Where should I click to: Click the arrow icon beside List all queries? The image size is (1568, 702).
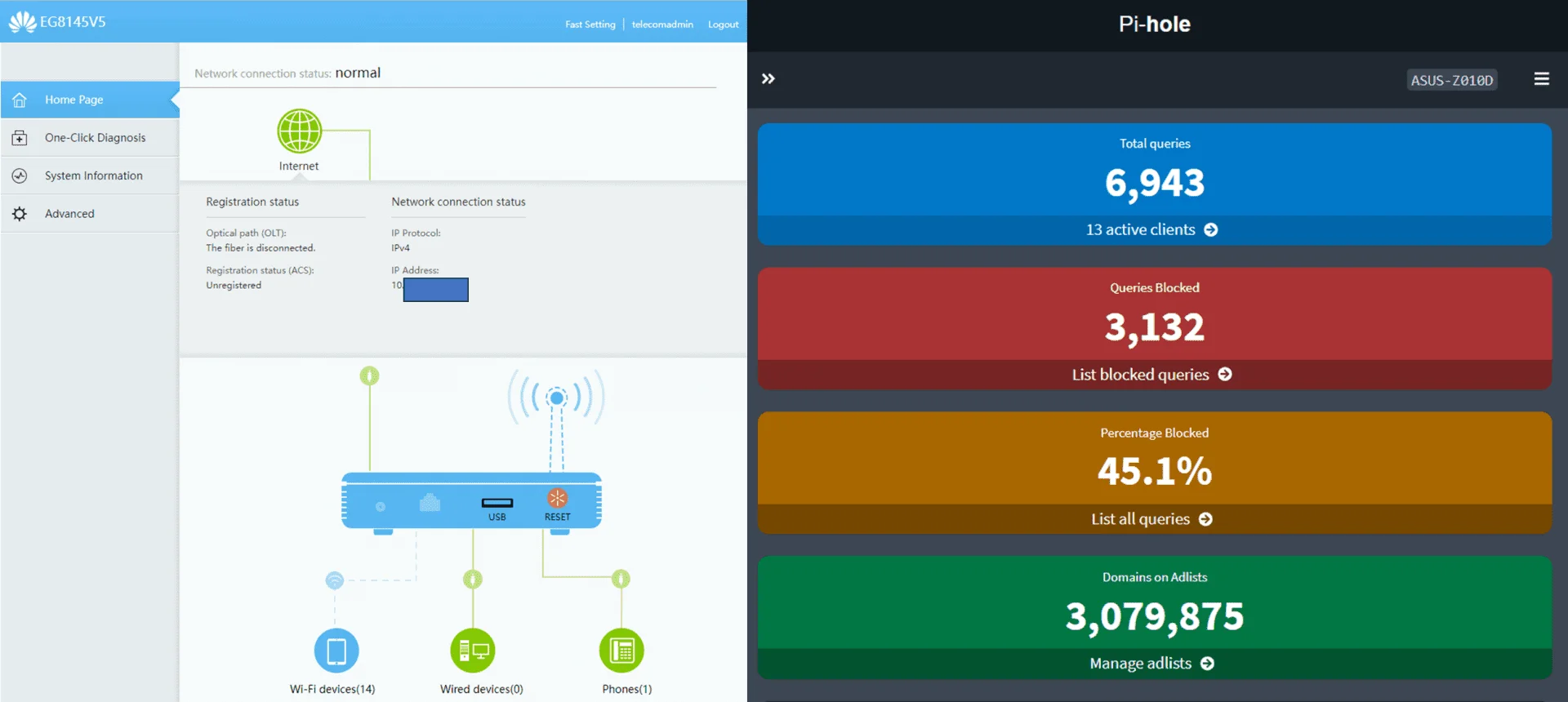click(1205, 519)
